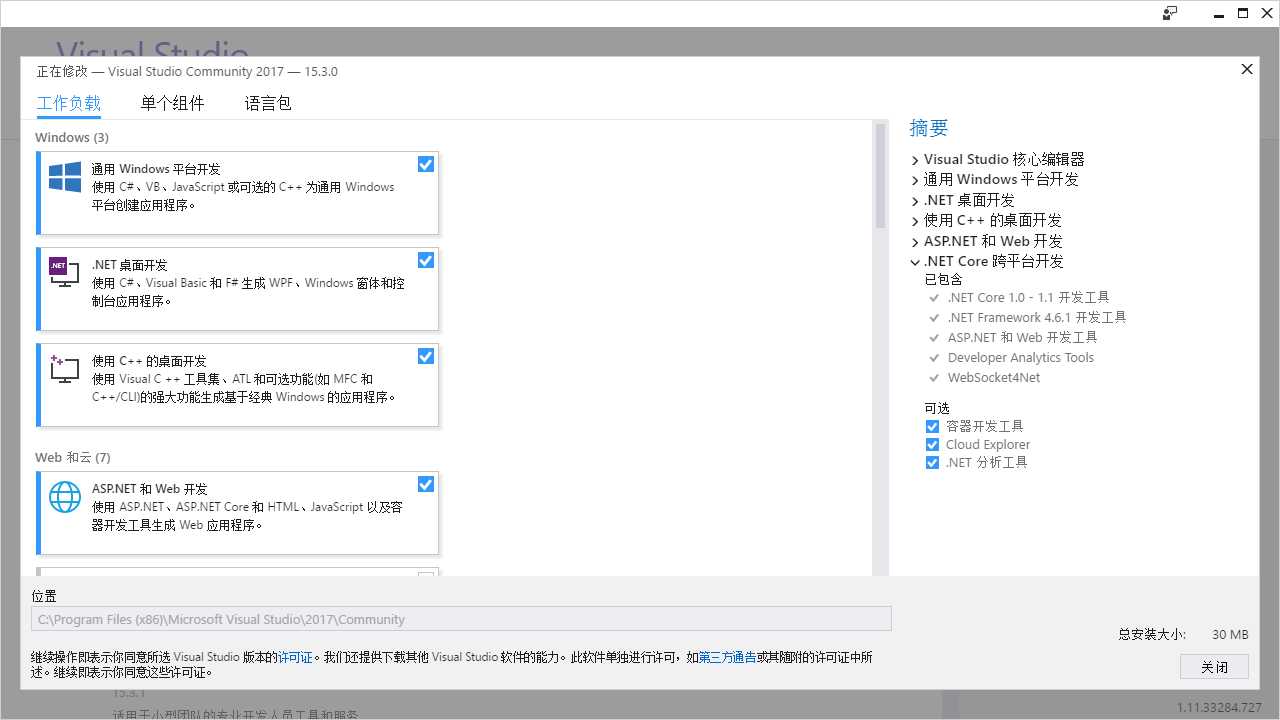Click the Windows (3) group heading

click(x=72, y=137)
